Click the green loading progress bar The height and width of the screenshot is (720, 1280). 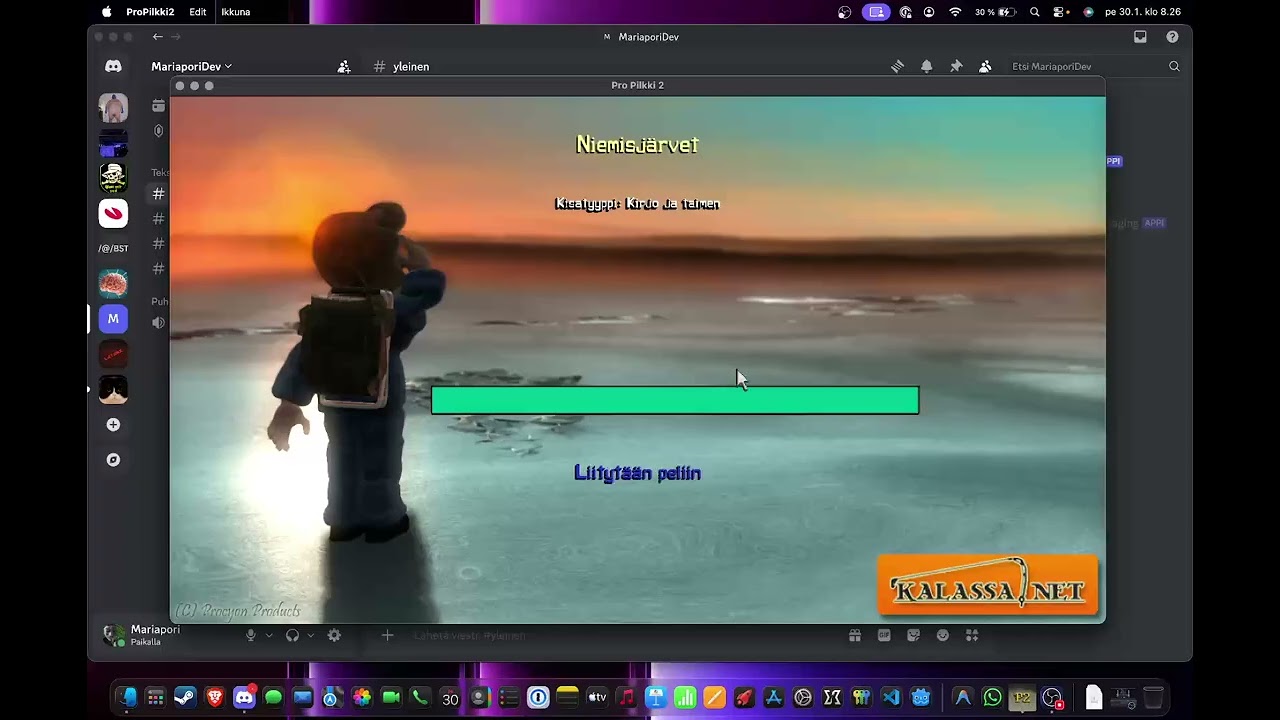pos(675,400)
